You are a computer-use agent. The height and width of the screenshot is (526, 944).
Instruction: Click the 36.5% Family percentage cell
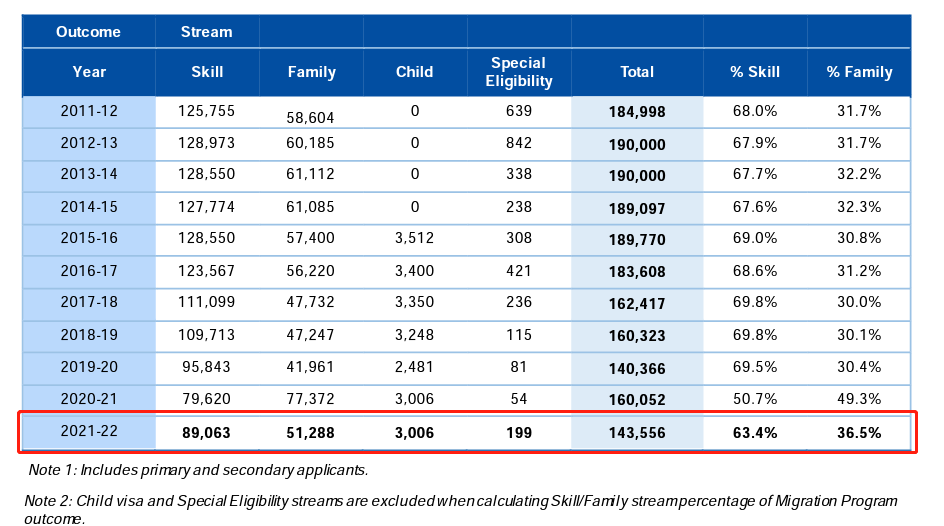point(859,433)
